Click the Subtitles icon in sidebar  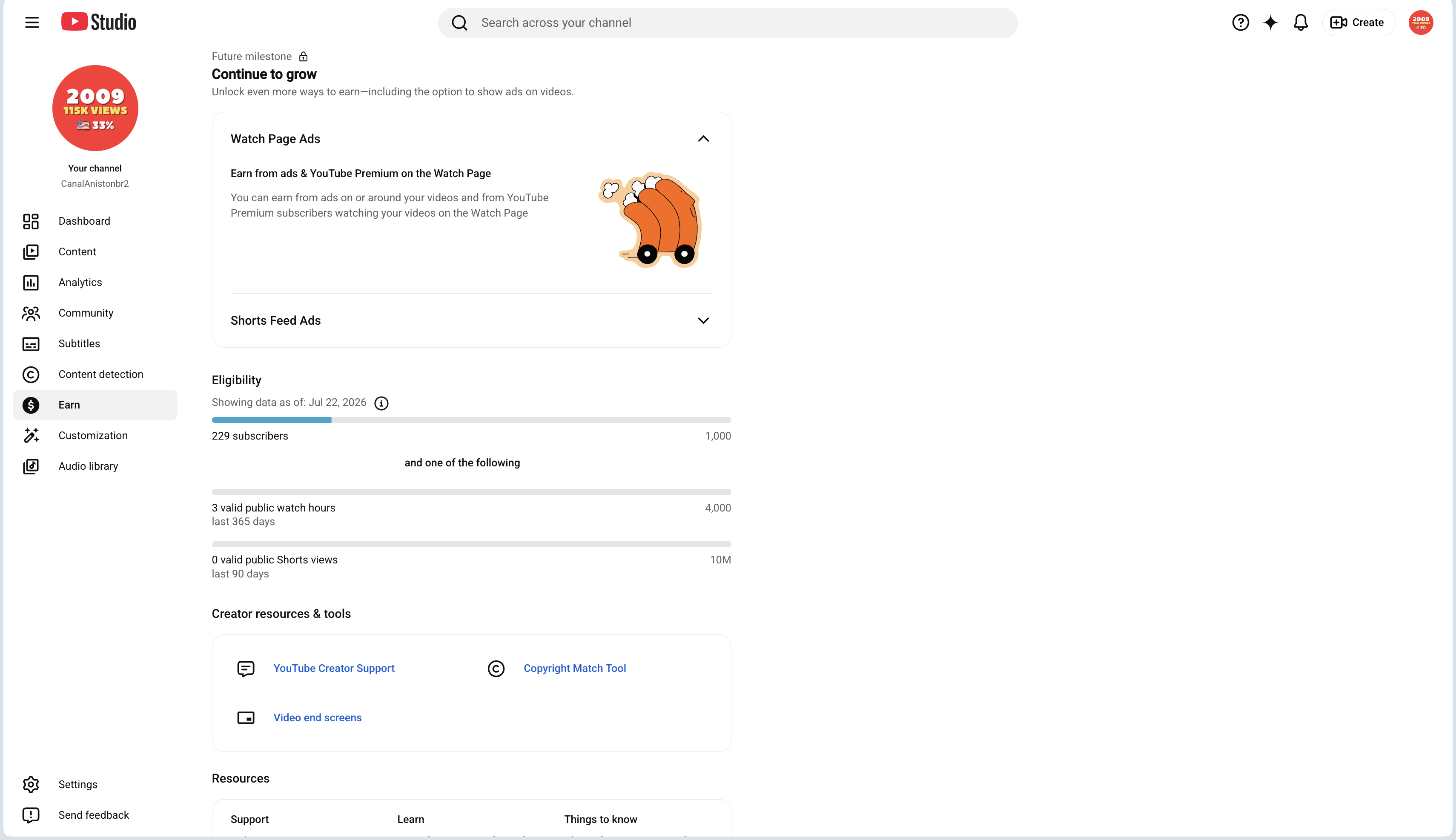[31, 344]
